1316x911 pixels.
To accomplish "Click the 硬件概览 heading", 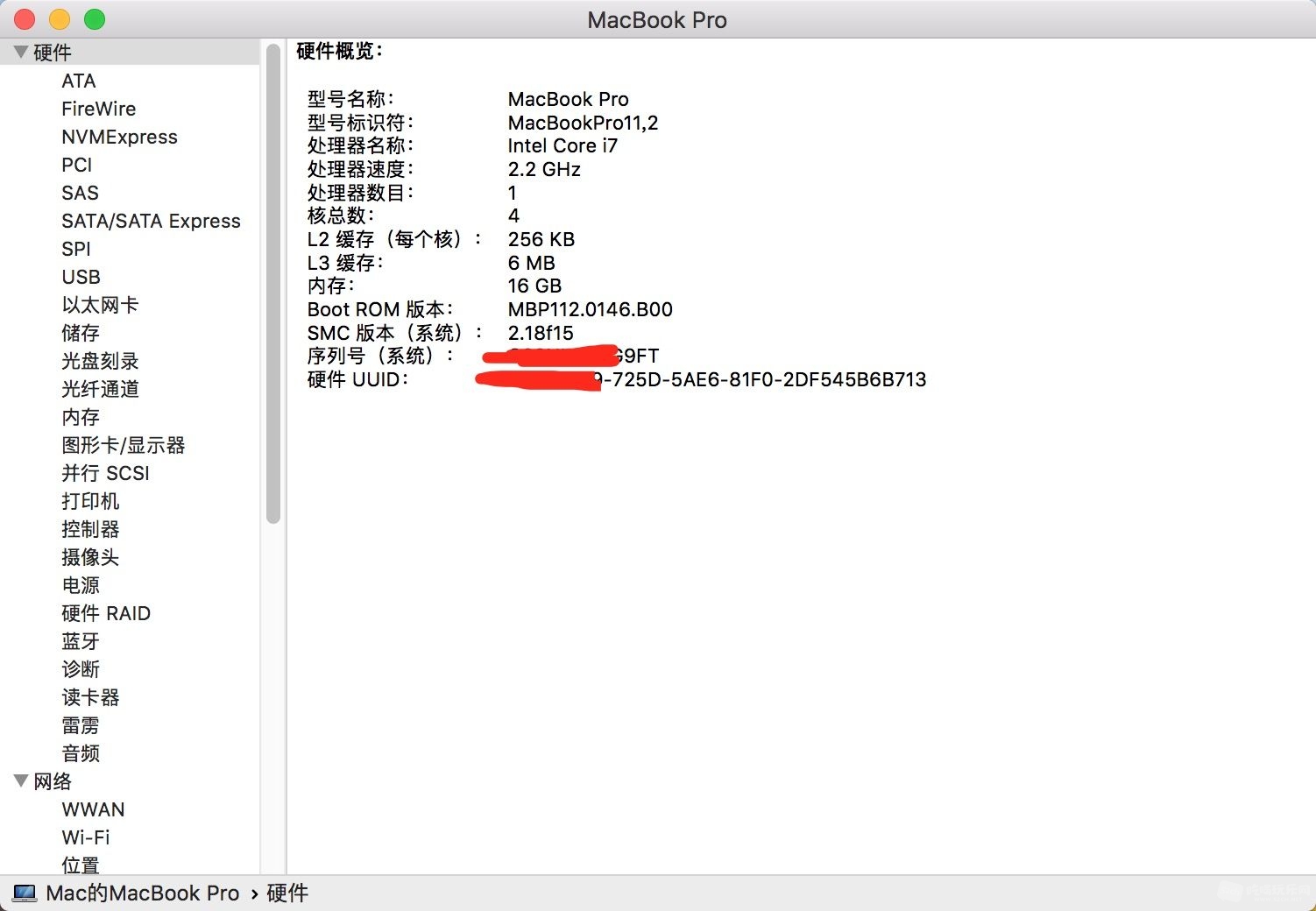I will pos(340,51).
